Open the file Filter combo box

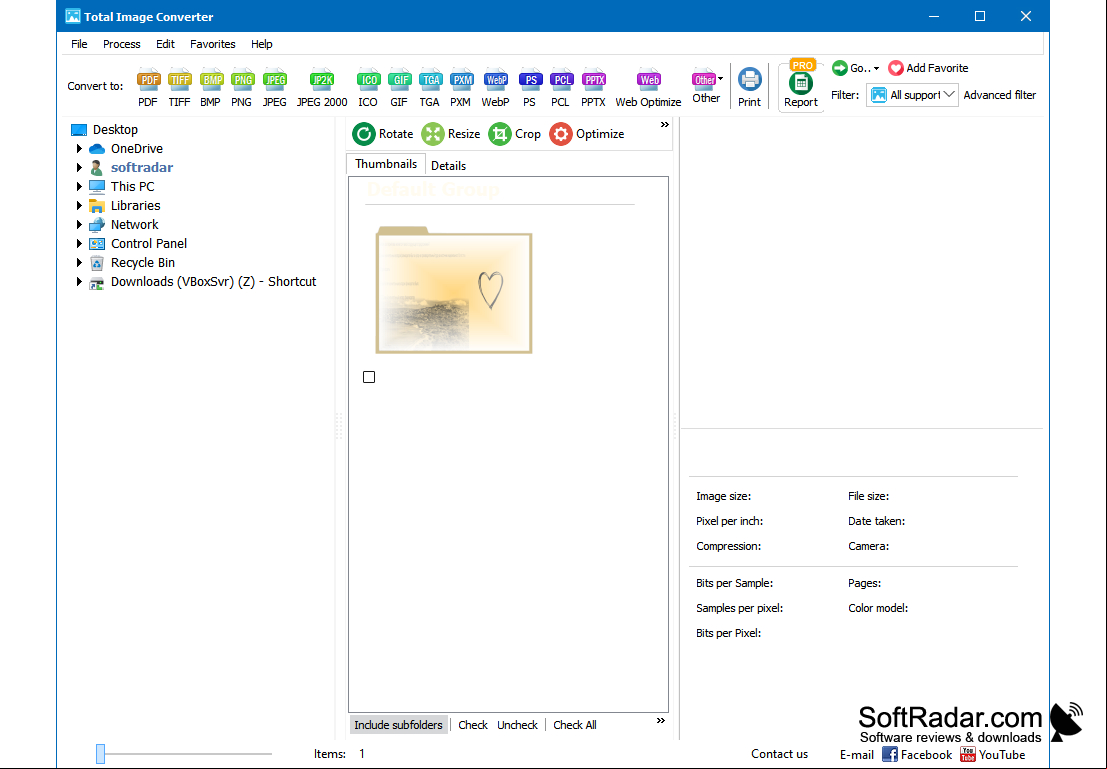click(912, 95)
